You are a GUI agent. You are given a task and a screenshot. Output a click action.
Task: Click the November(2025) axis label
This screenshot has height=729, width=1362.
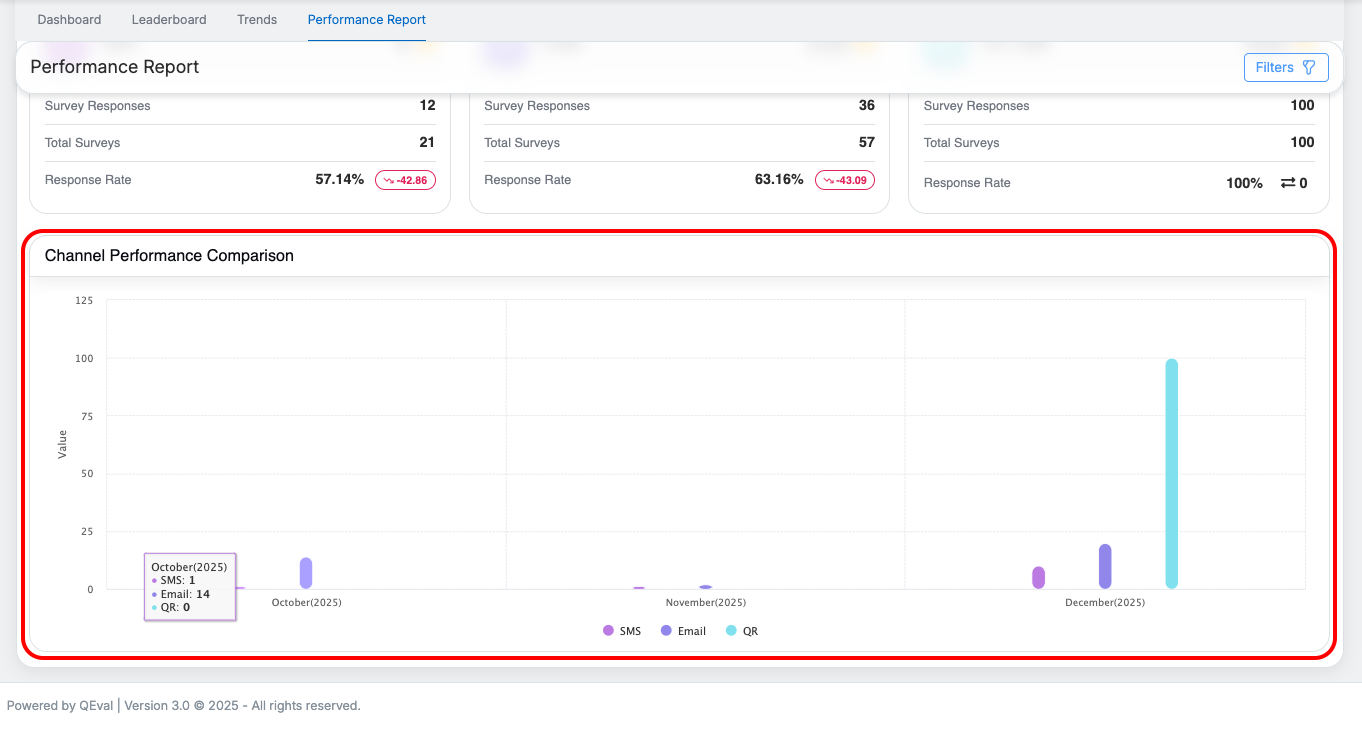coord(705,603)
